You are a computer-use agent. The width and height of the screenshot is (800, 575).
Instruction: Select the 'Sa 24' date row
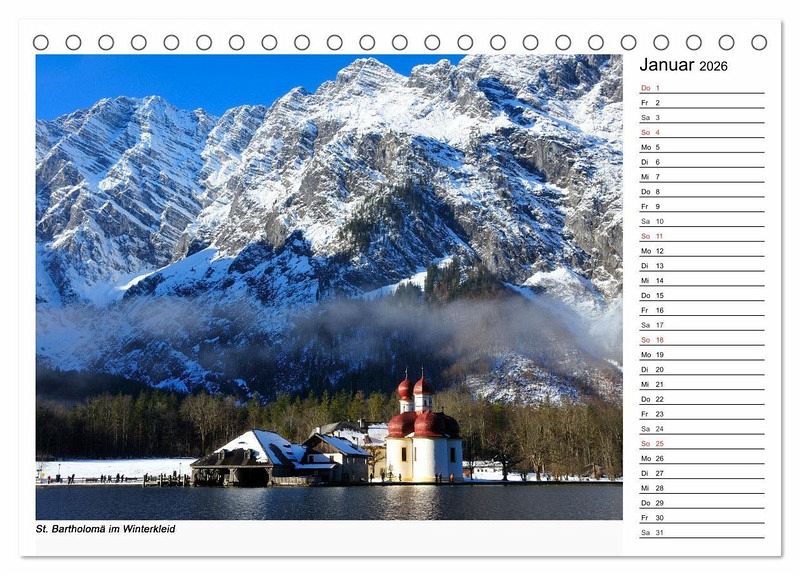(x=702, y=428)
